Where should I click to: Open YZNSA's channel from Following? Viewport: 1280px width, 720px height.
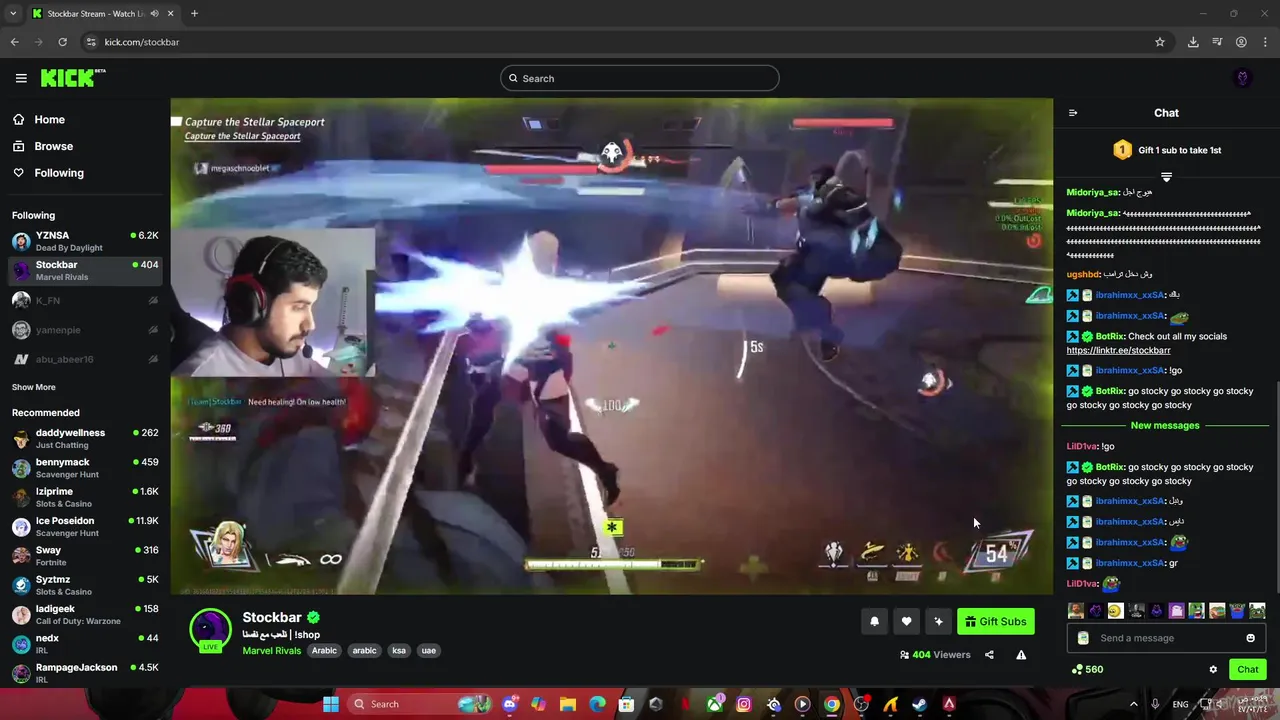click(x=85, y=241)
